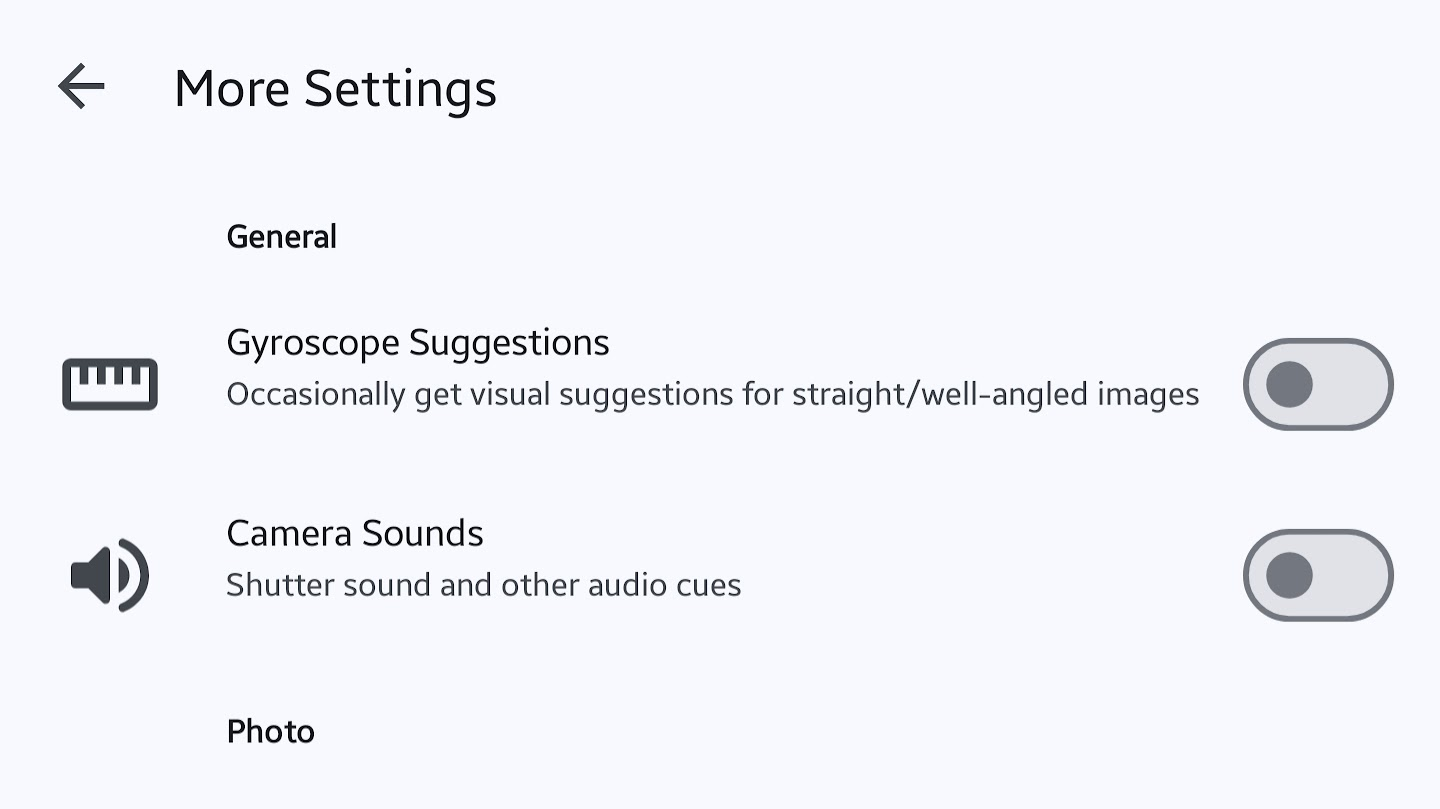
Task: Click the word 'Settings' in the page header
Action: [400, 88]
